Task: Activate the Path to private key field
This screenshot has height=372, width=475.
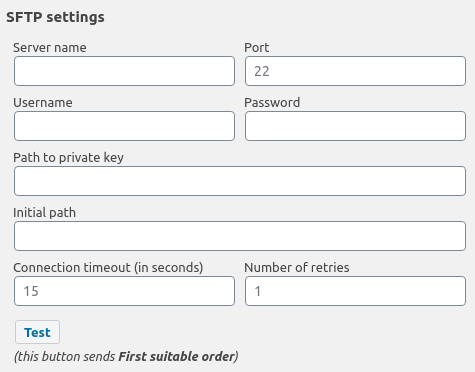Action: (x=240, y=181)
